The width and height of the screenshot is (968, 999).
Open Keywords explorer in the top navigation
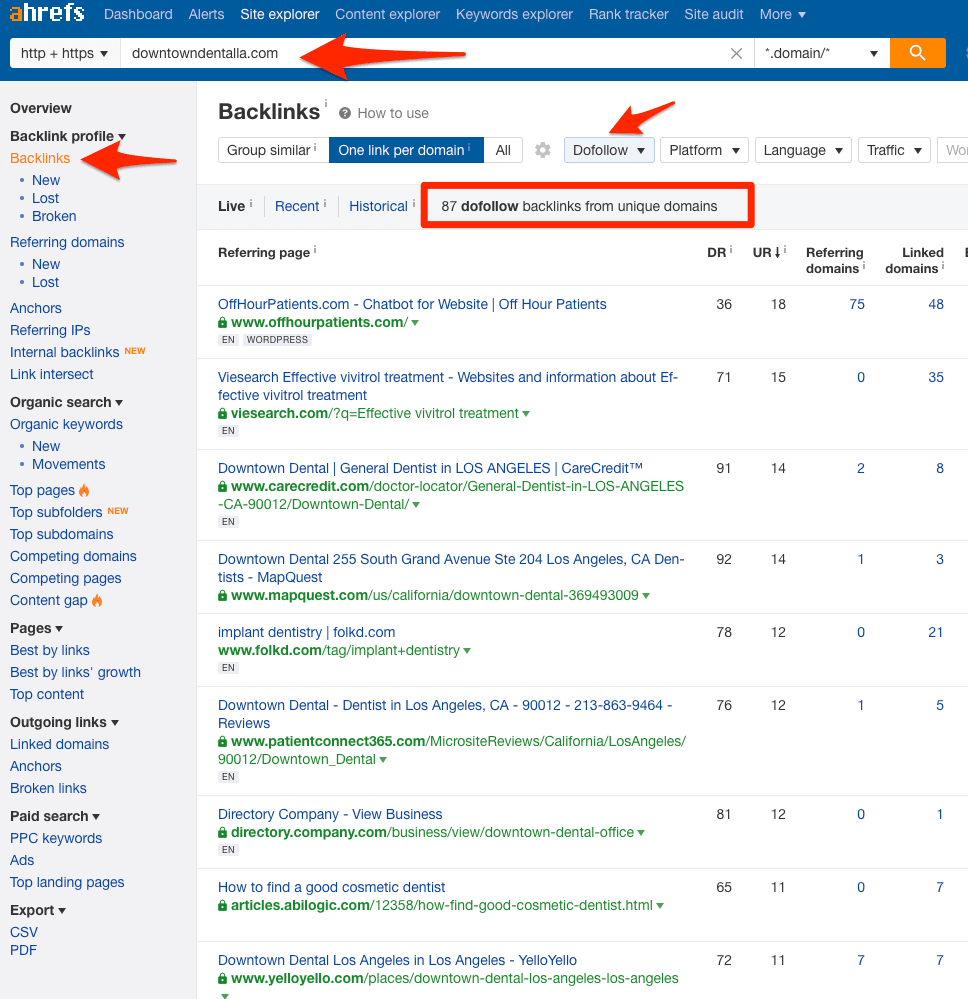(x=514, y=14)
